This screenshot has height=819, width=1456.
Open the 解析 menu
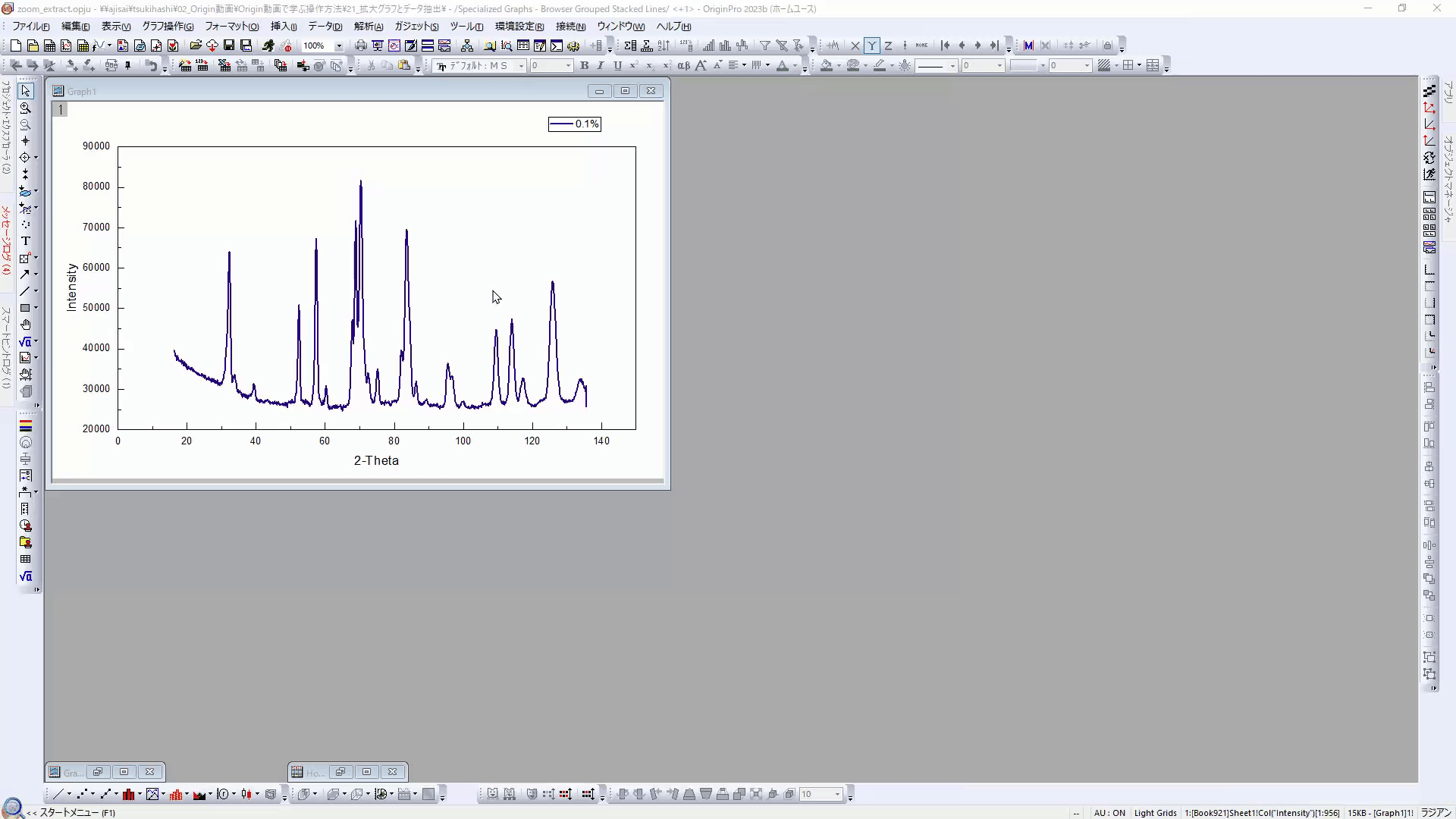click(368, 27)
